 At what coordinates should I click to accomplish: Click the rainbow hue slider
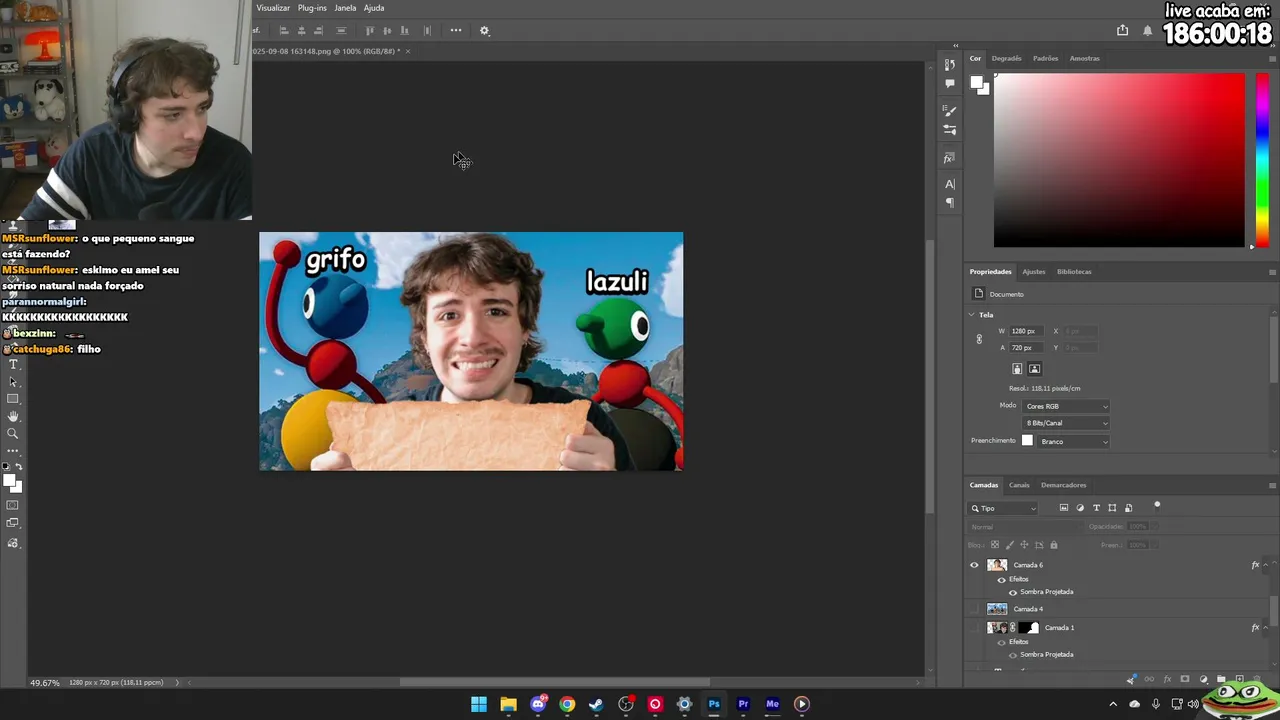[1262, 160]
